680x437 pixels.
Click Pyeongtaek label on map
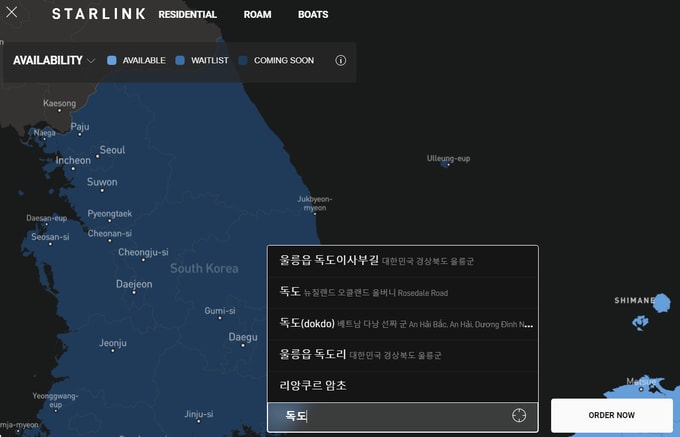click(x=110, y=214)
